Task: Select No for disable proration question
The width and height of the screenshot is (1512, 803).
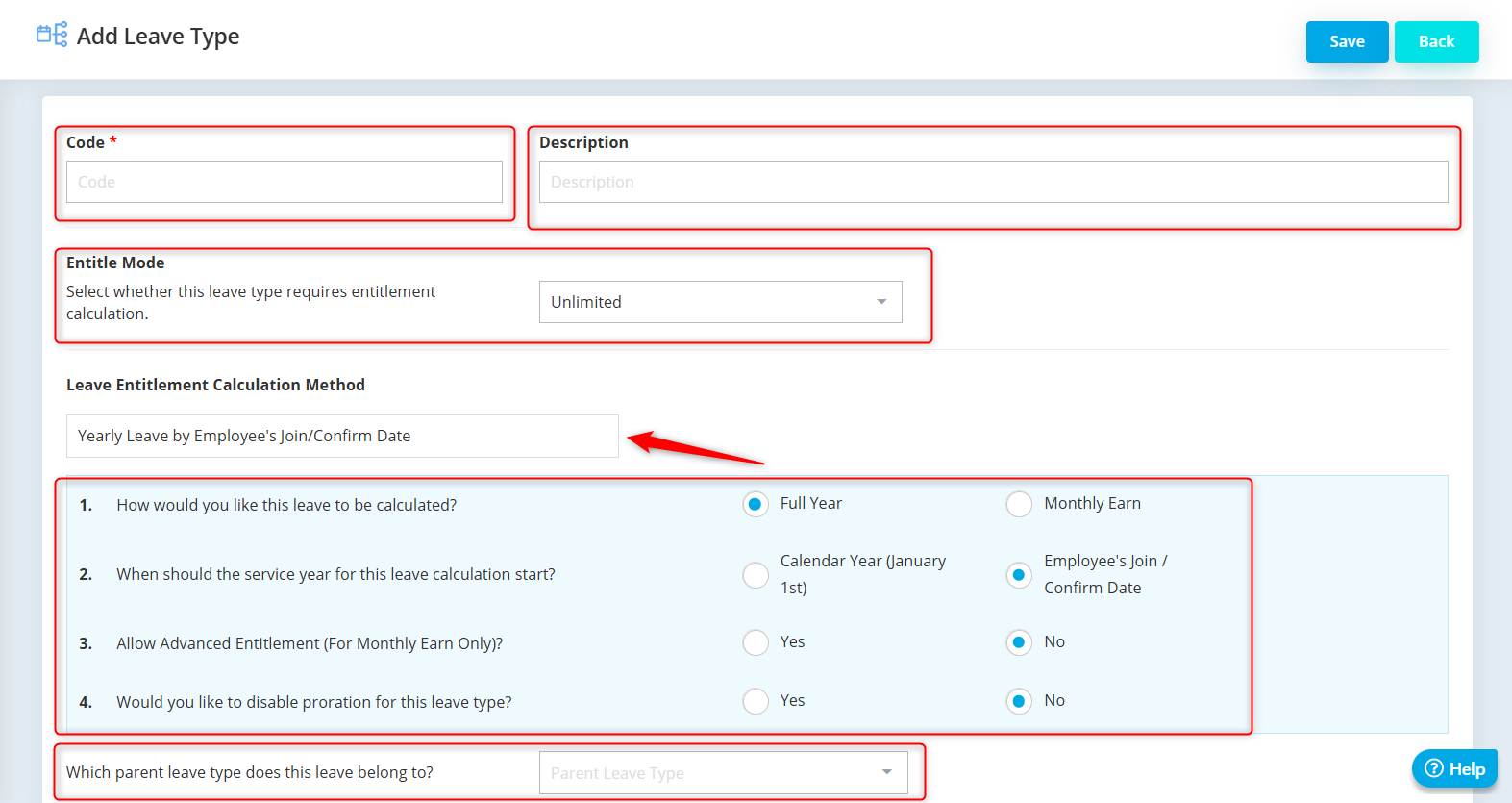Action: point(1019,701)
